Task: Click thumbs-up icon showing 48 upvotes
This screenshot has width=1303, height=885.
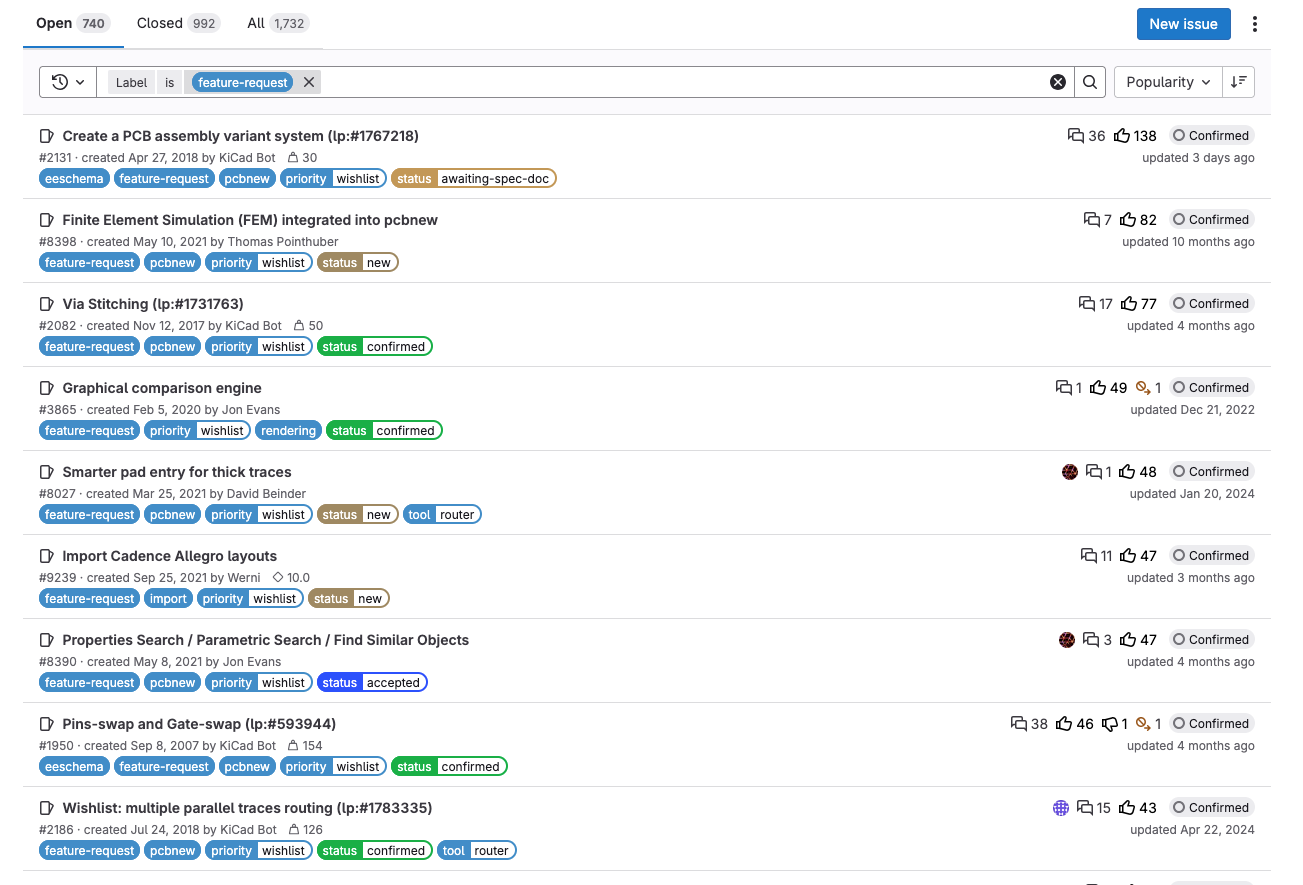Action: pos(1128,472)
